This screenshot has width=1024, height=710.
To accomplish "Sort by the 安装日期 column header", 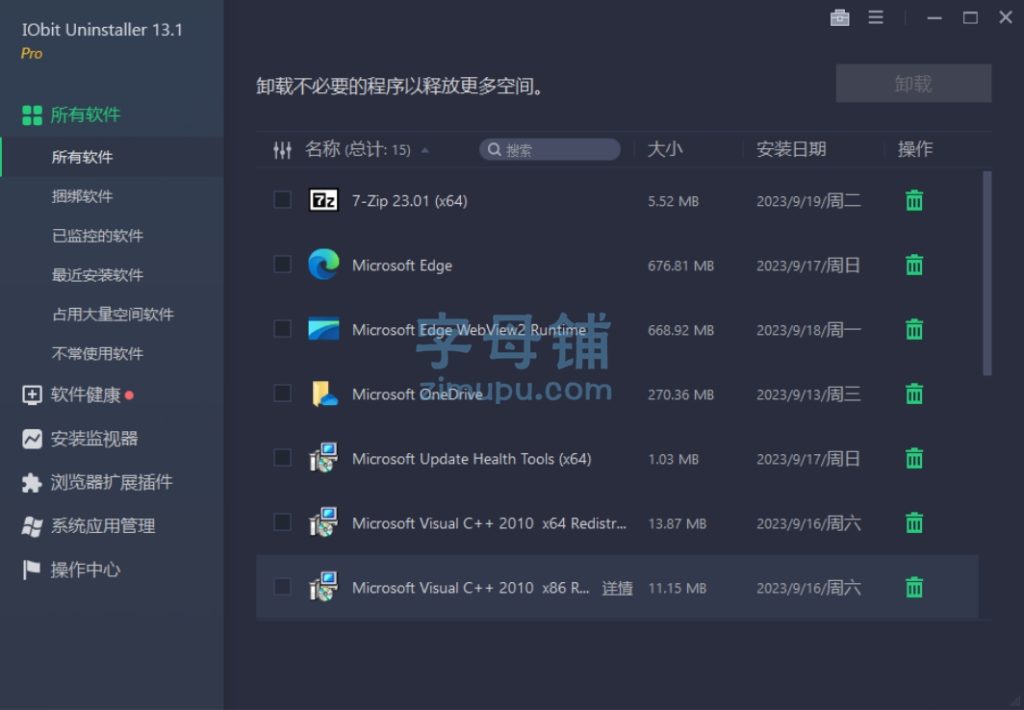I will (x=791, y=150).
